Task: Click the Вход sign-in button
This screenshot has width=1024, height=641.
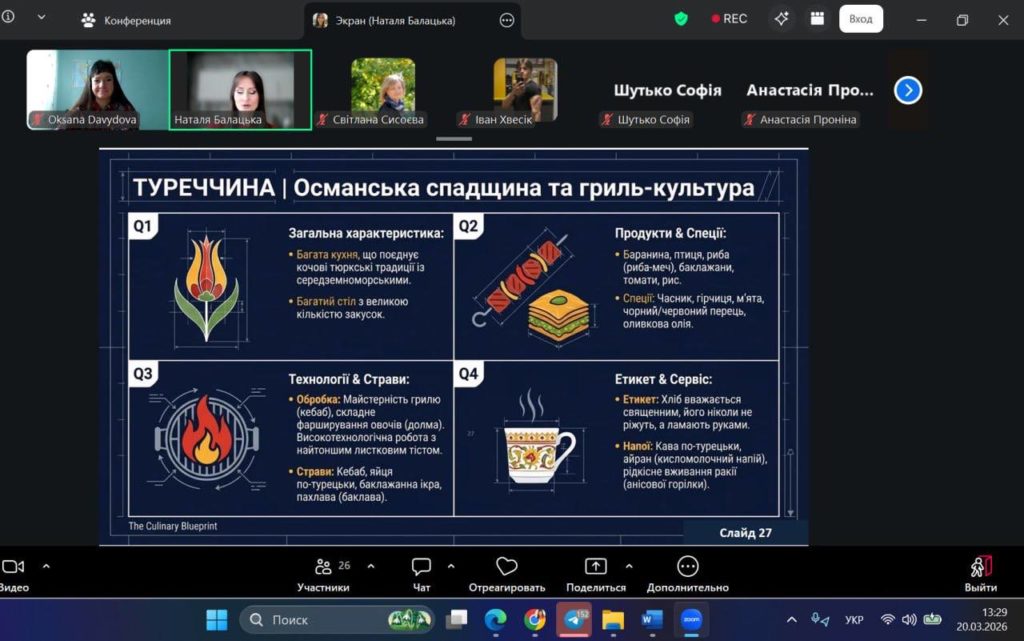Action: click(860, 19)
